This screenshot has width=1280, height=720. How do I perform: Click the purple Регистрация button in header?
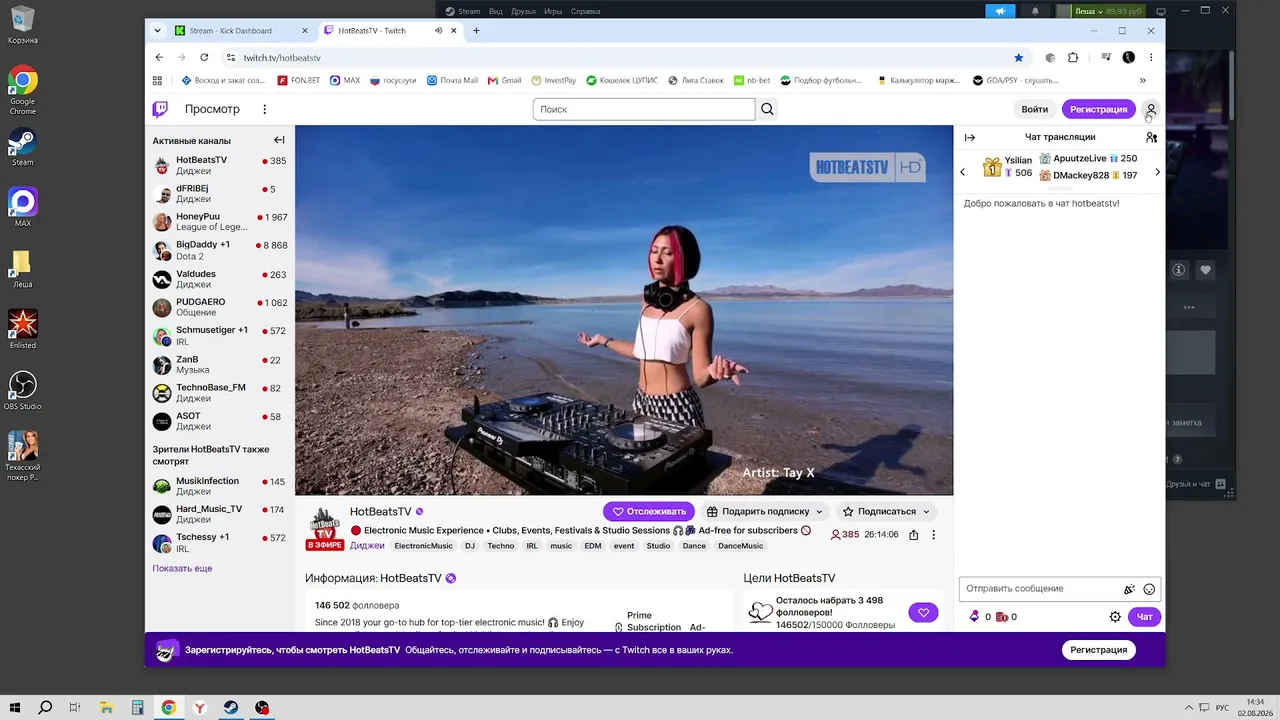1098,109
